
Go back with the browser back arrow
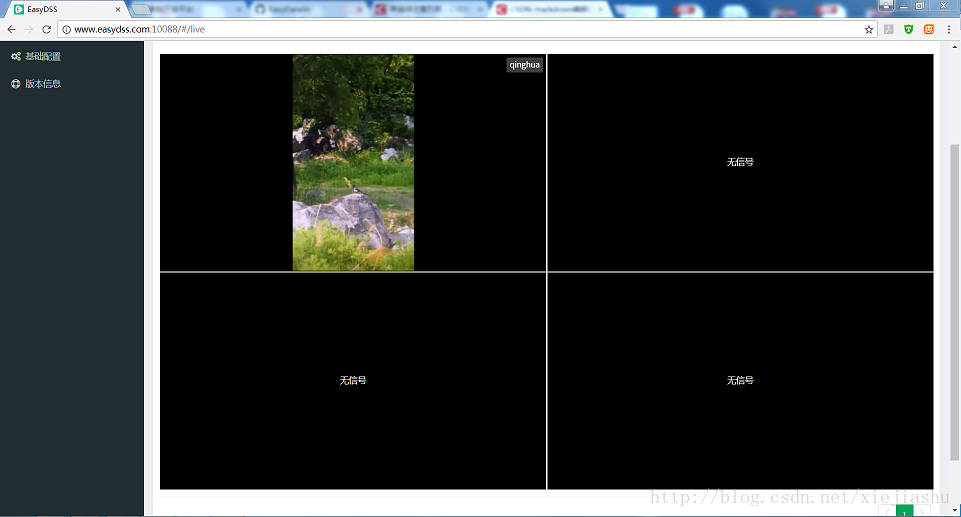pos(12,29)
